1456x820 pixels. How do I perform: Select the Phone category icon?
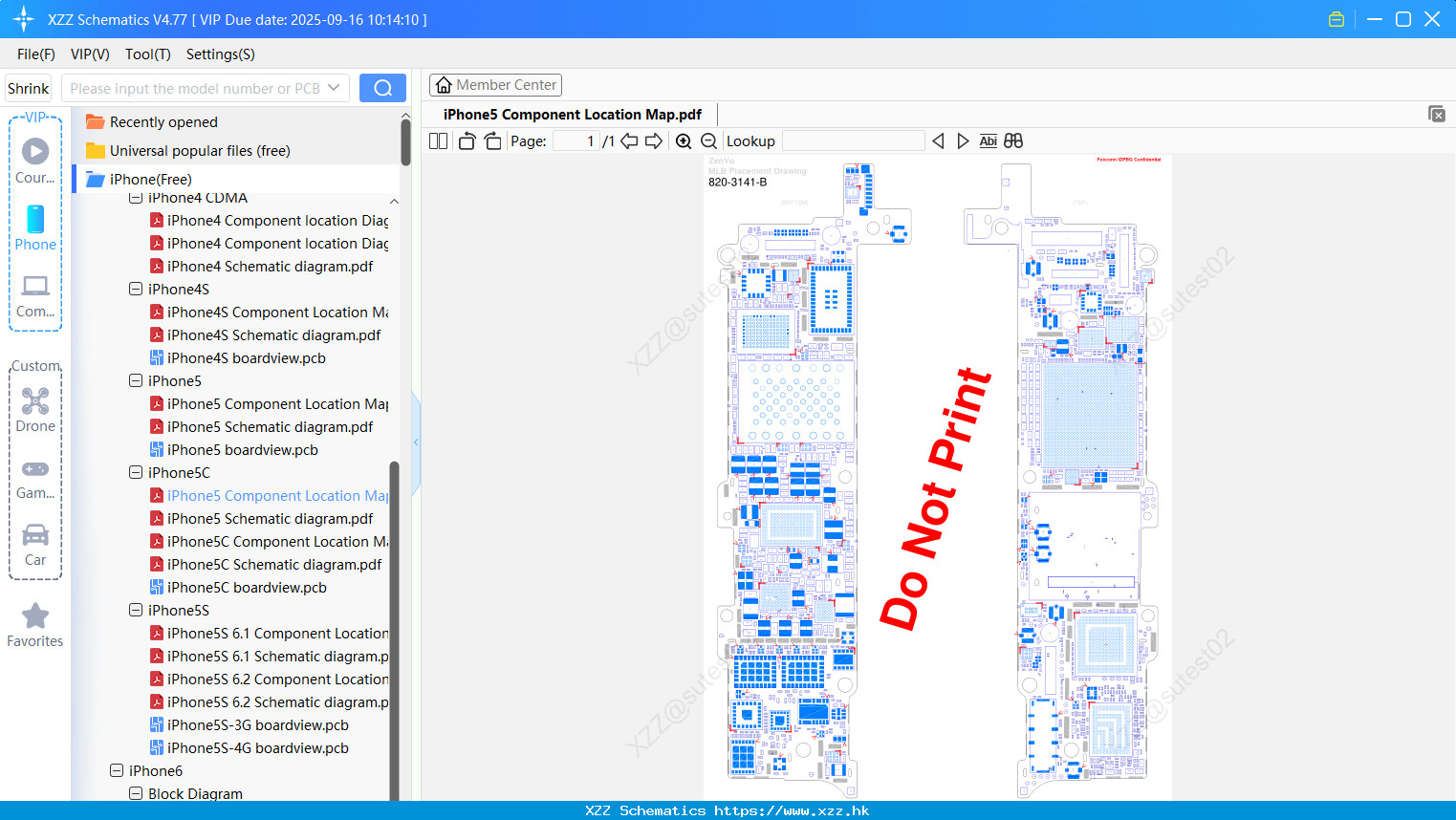[35, 227]
